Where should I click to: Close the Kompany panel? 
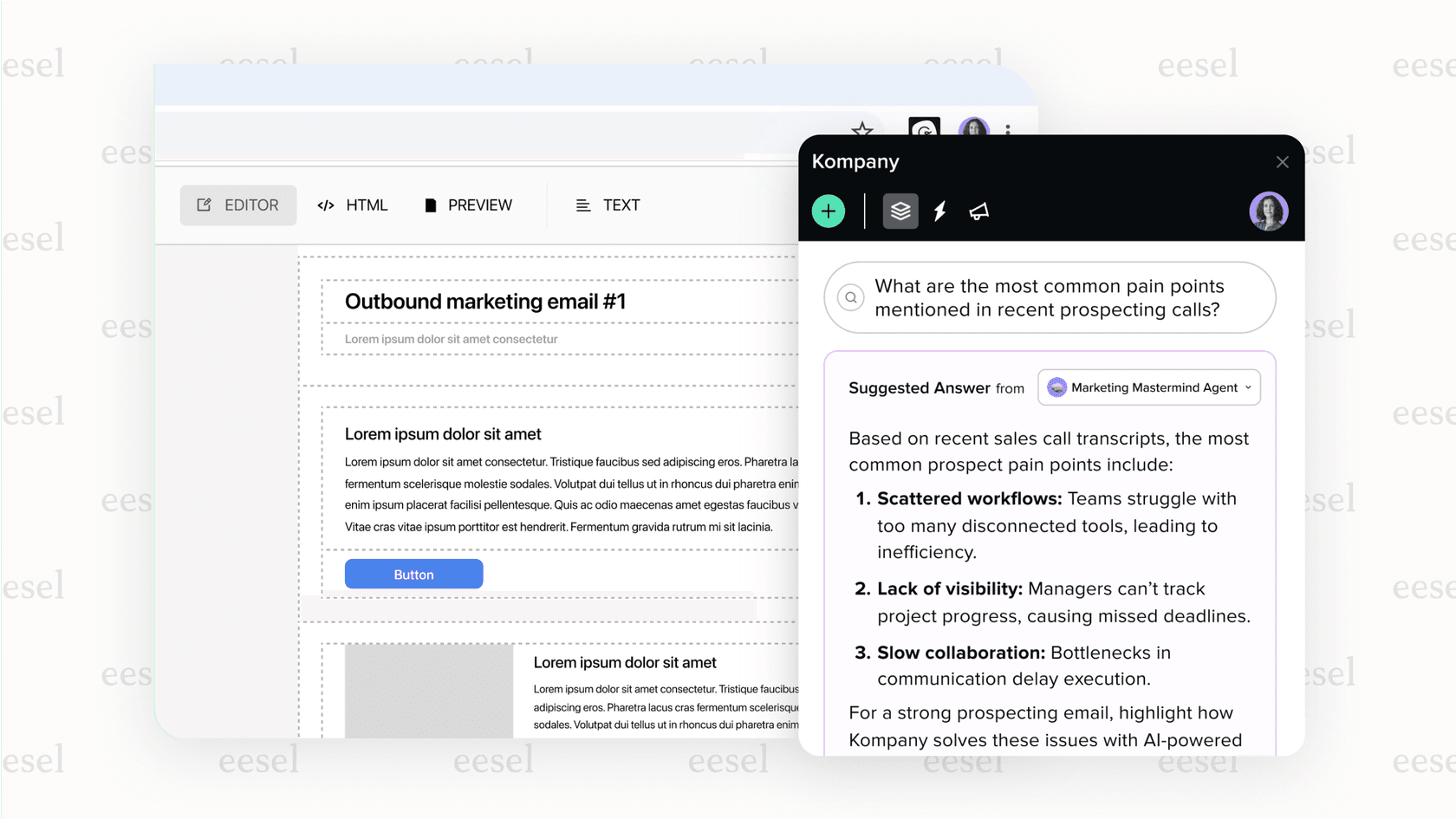pyautogui.click(x=1282, y=161)
